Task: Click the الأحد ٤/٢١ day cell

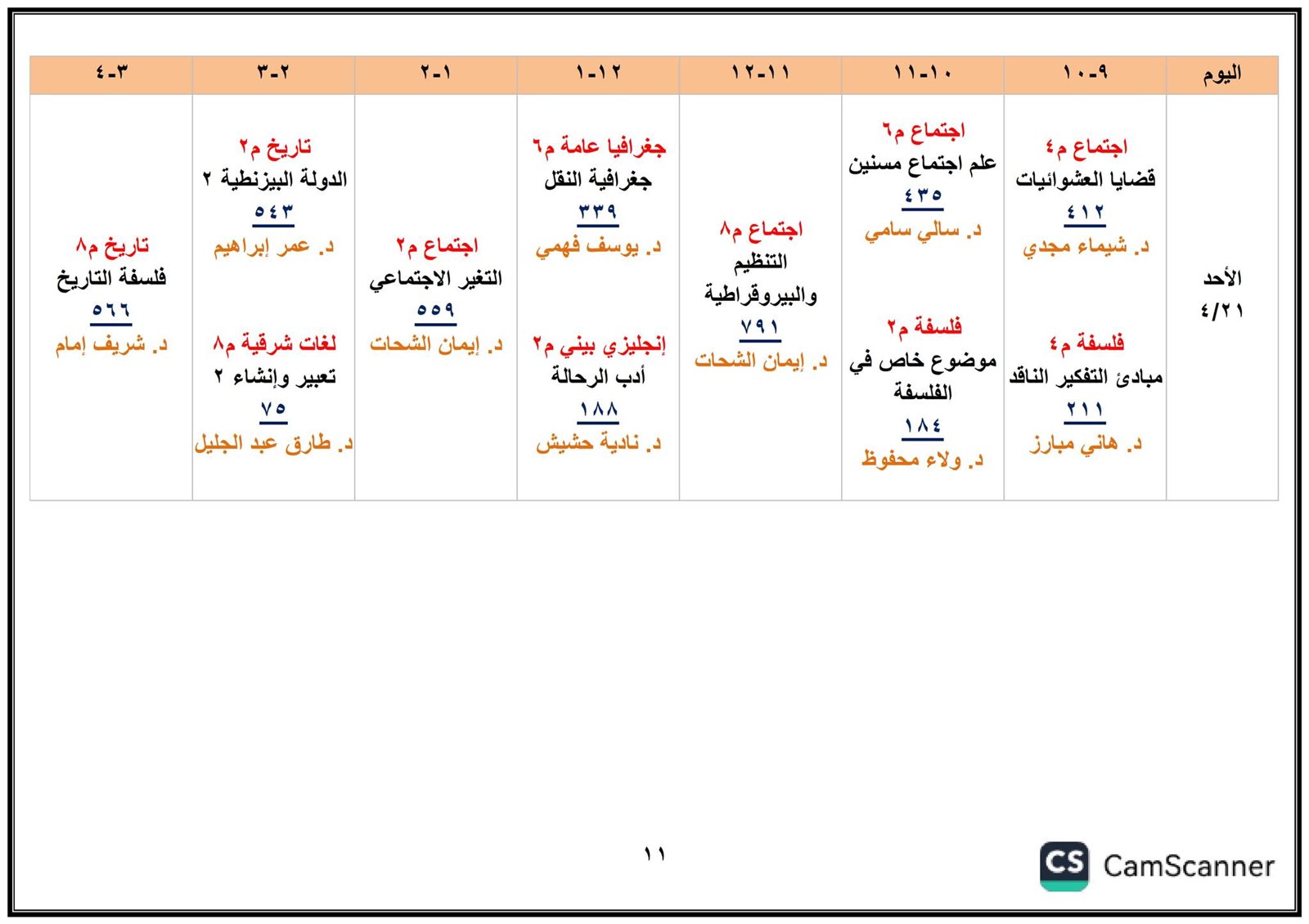Action: 1221,294
